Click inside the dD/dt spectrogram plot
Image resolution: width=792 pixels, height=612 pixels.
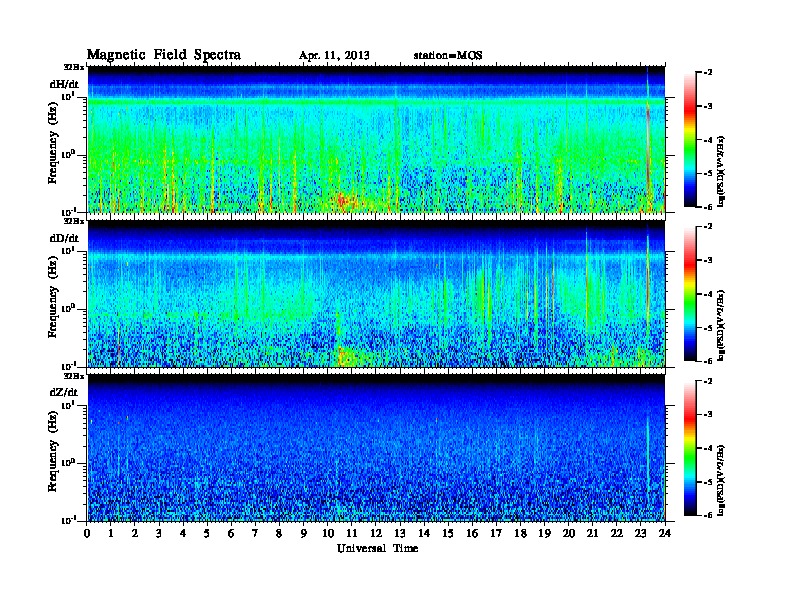[376, 294]
